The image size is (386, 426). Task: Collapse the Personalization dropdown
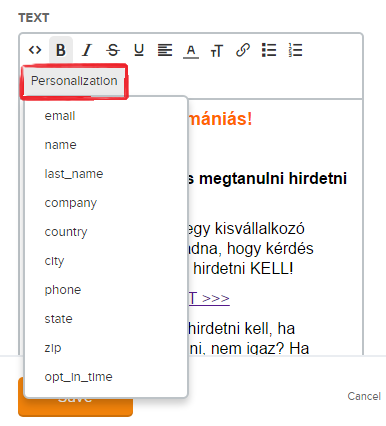pos(74,81)
